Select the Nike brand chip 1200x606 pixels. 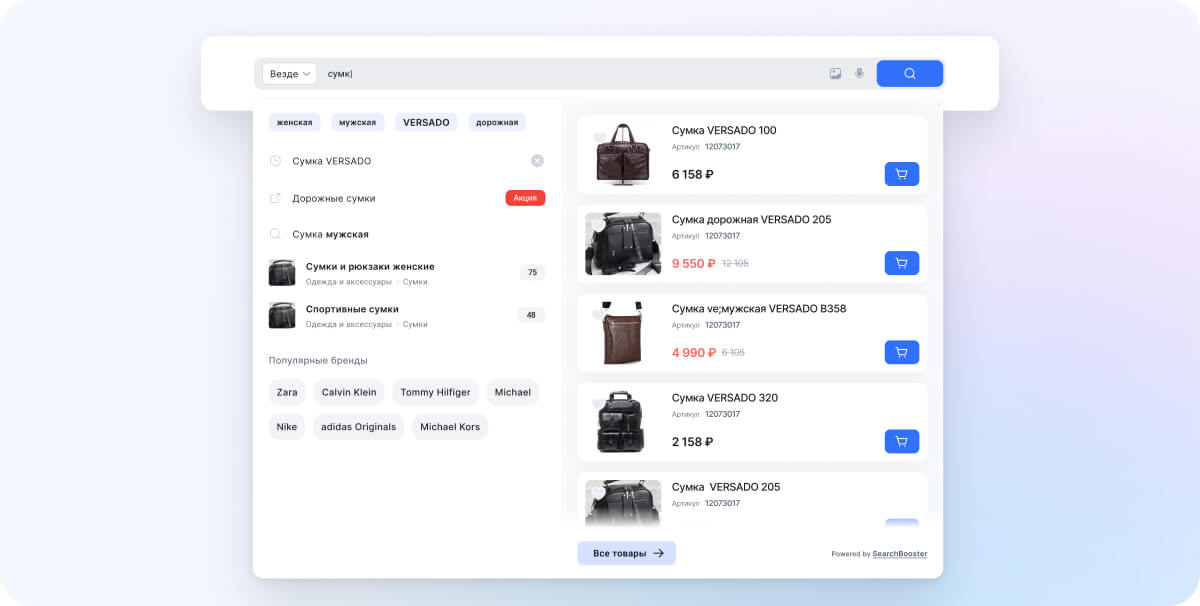287,427
